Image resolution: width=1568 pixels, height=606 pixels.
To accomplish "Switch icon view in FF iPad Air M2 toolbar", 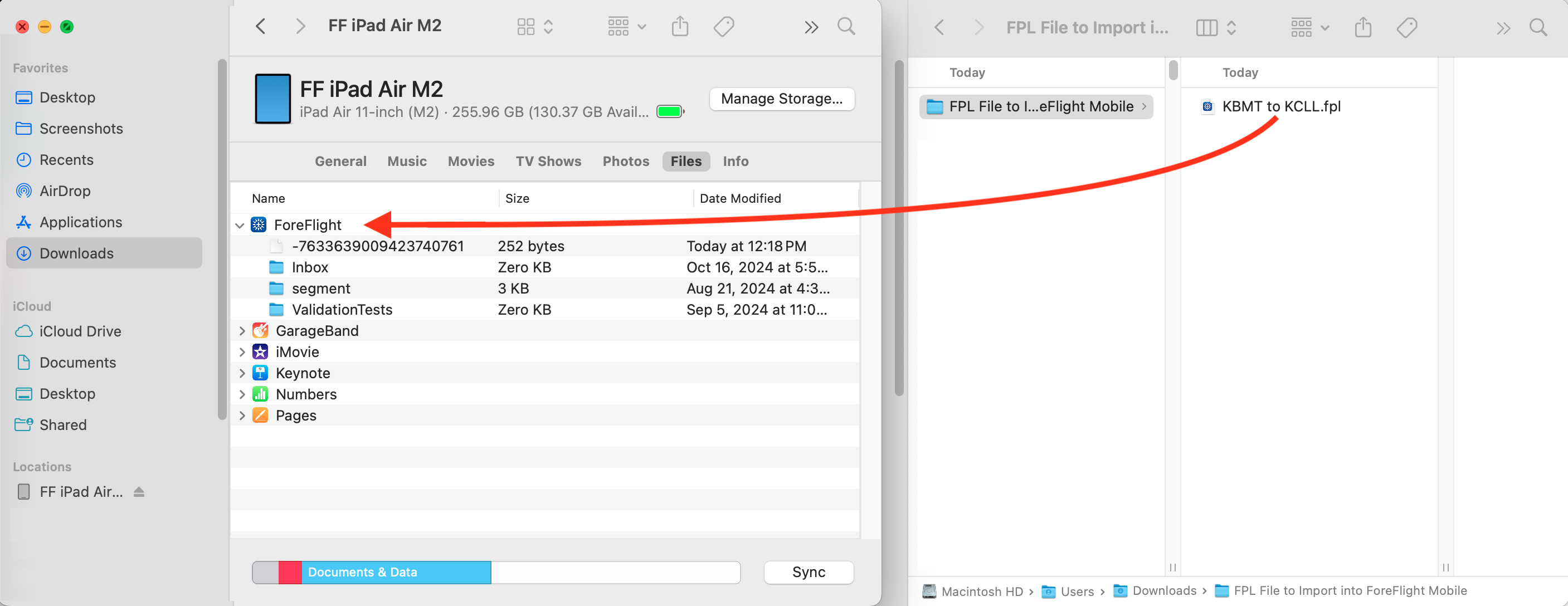I will pos(534,27).
